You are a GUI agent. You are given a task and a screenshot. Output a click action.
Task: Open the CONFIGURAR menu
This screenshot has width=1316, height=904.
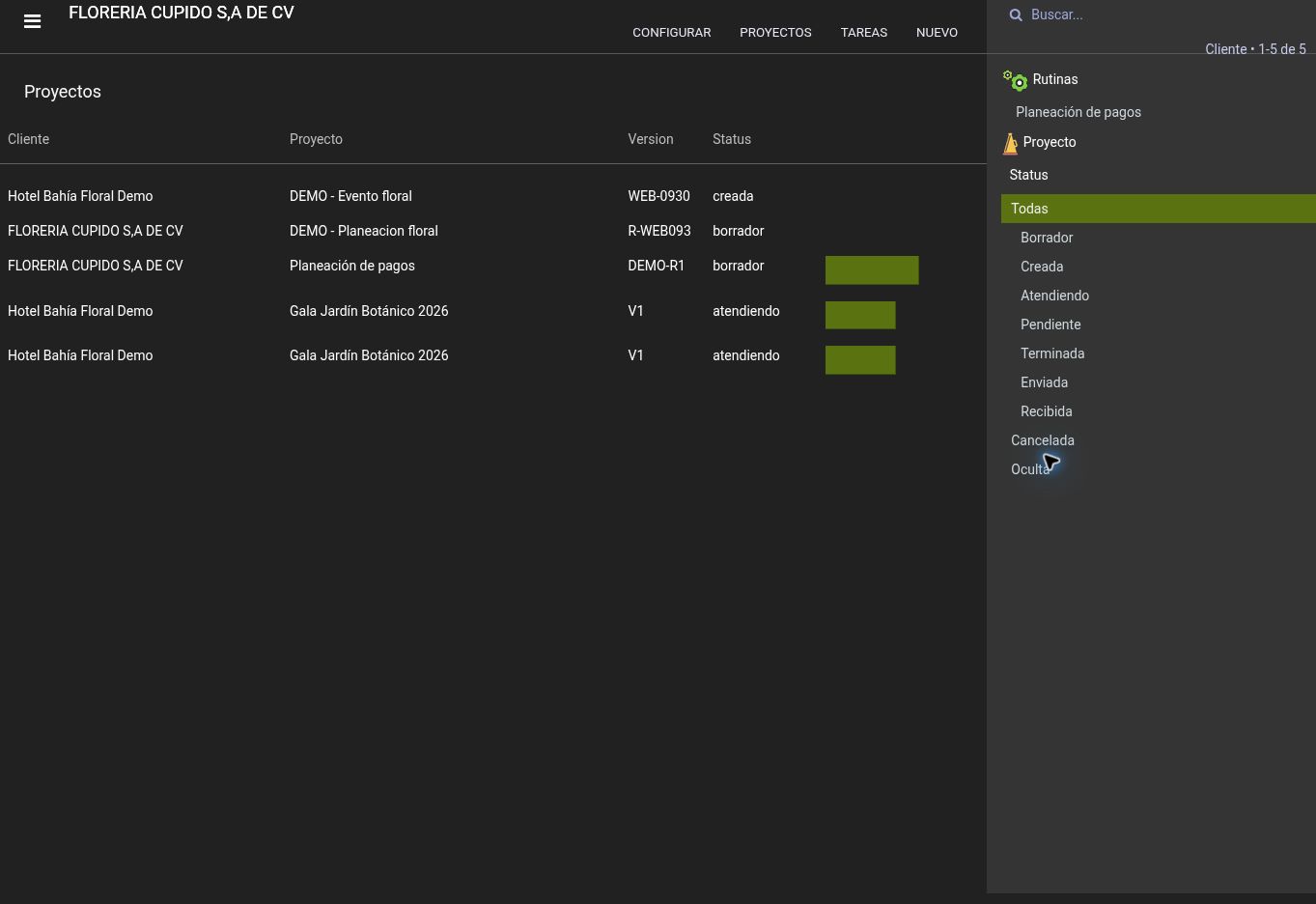click(672, 33)
